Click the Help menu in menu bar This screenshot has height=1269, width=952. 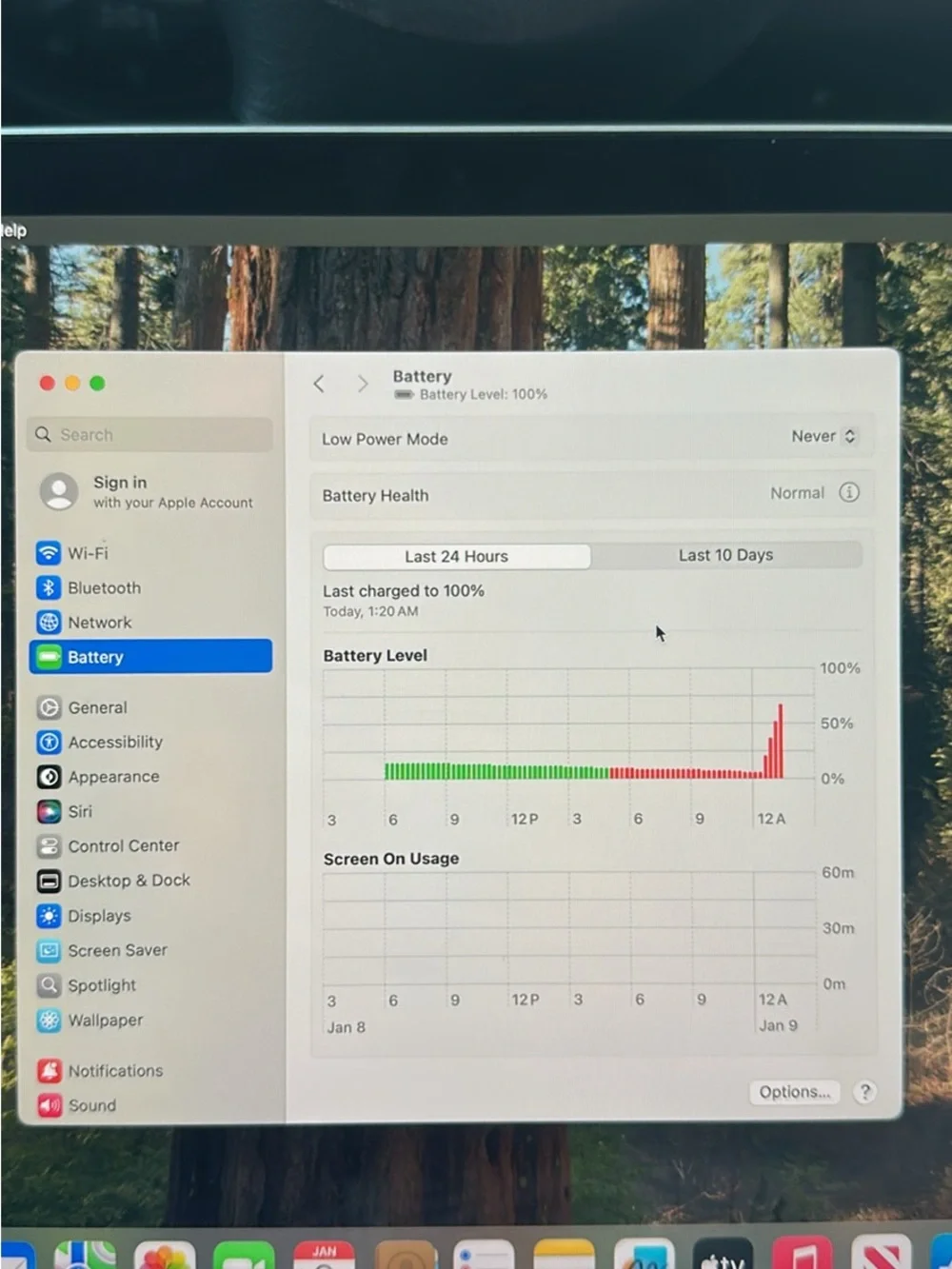coord(12,230)
